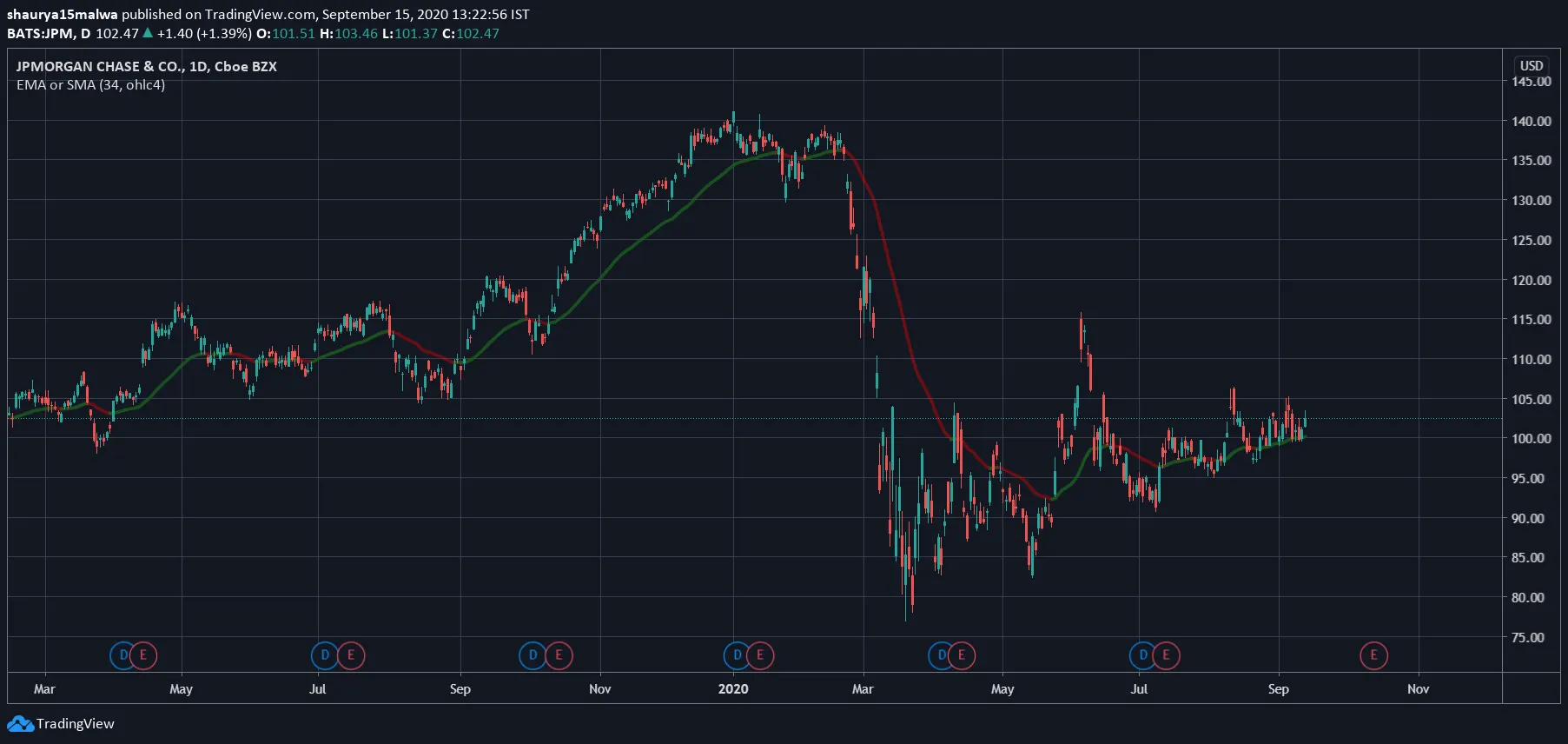Select the high value H:103.46

[349, 34]
